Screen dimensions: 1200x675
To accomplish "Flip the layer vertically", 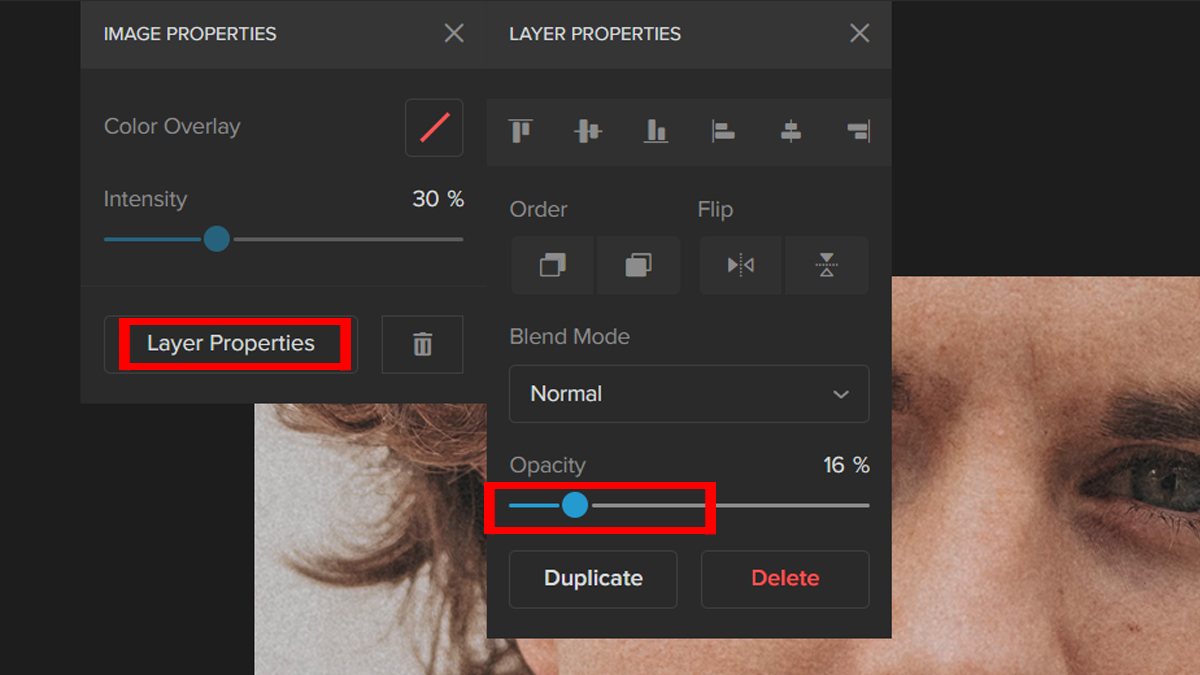I will [x=826, y=265].
